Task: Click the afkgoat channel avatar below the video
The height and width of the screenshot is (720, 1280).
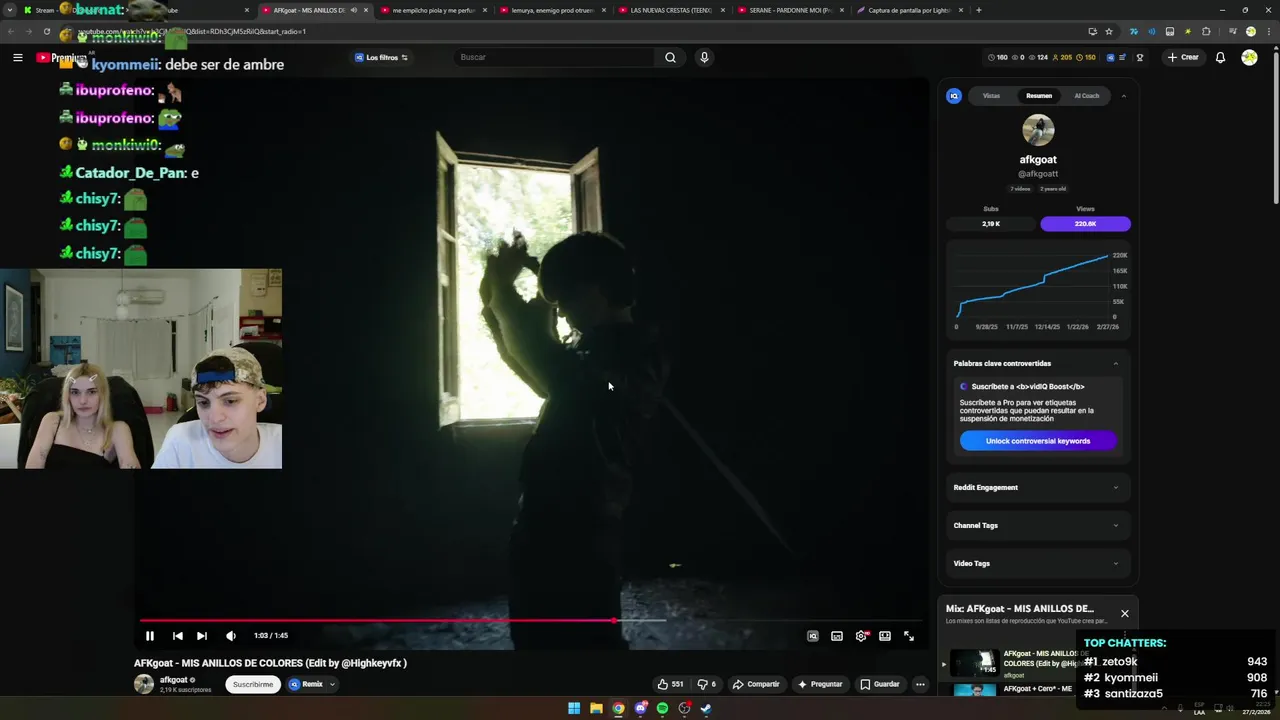Action: [144, 684]
